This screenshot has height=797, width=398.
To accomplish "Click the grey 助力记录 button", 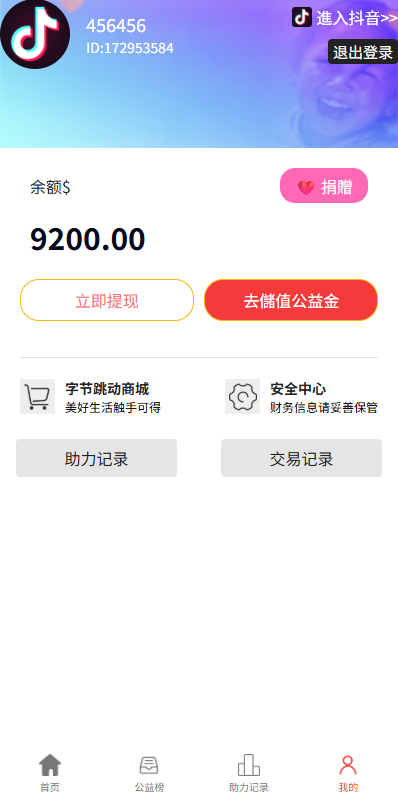I will click(x=97, y=458).
